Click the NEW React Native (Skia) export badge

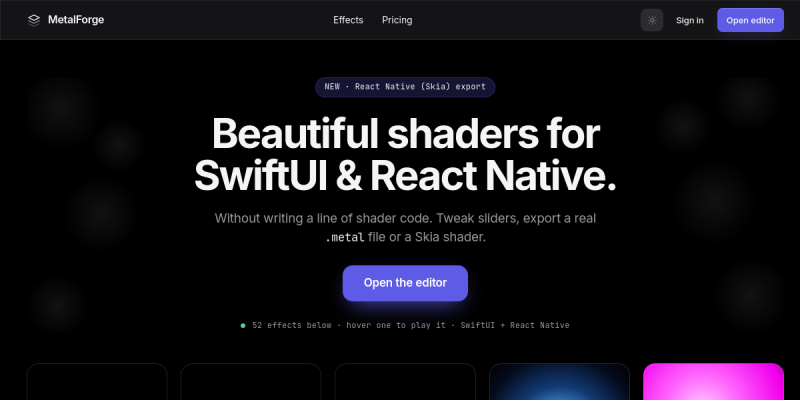point(405,87)
